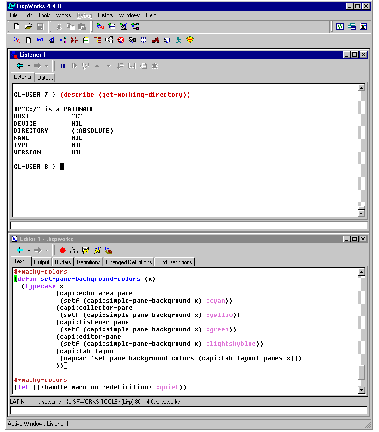Open the history dropdown beside Editor back arrow

point(29,250)
